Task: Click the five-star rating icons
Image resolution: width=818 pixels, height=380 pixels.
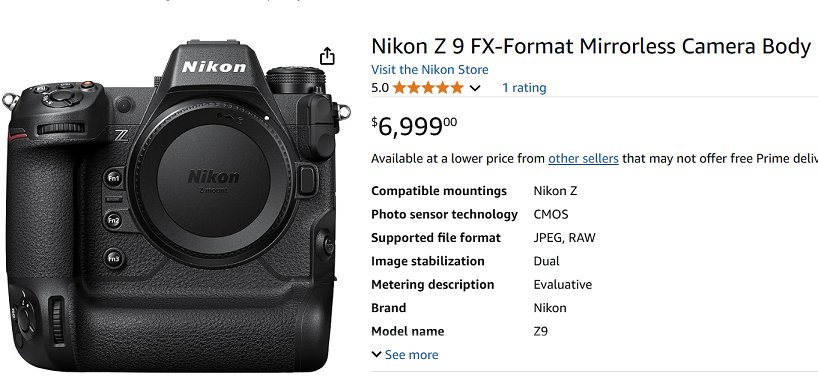Action: point(428,88)
